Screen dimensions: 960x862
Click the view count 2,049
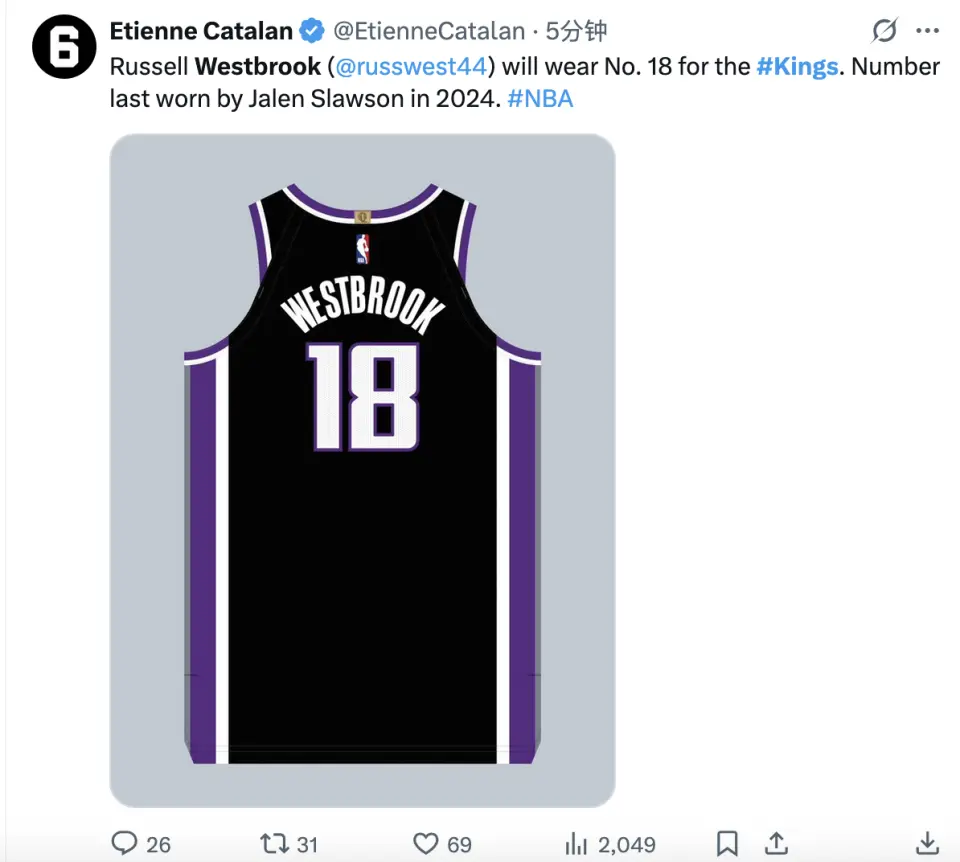click(x=625, y=844)
